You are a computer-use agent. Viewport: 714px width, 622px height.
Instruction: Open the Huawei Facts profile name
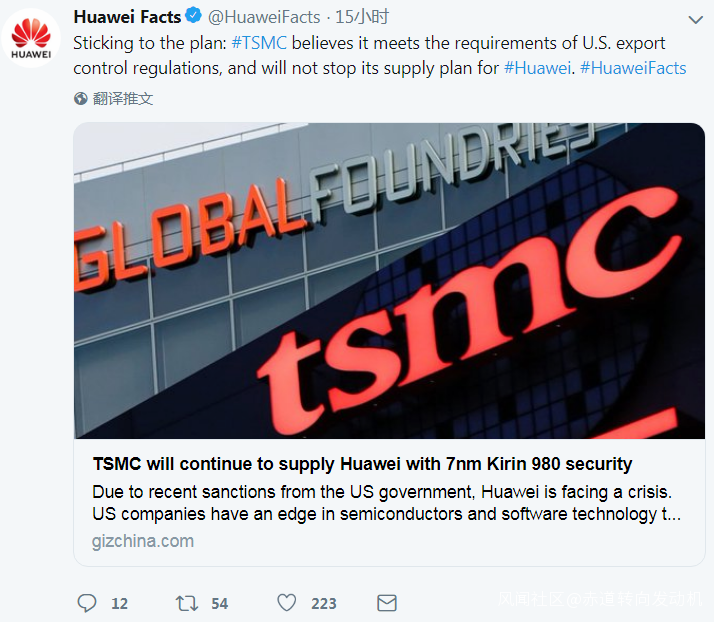[127, 17]
